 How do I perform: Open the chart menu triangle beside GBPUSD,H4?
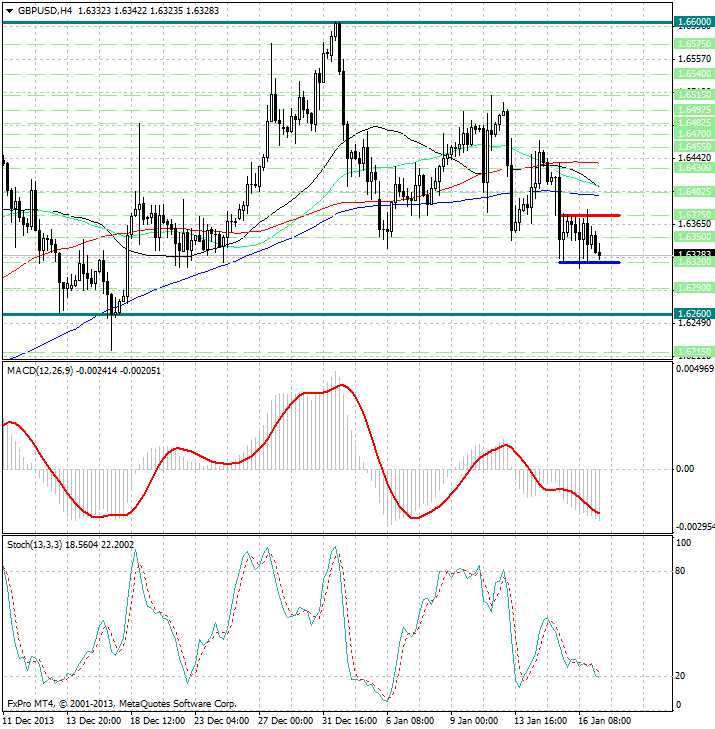click(x=9, y=11)
